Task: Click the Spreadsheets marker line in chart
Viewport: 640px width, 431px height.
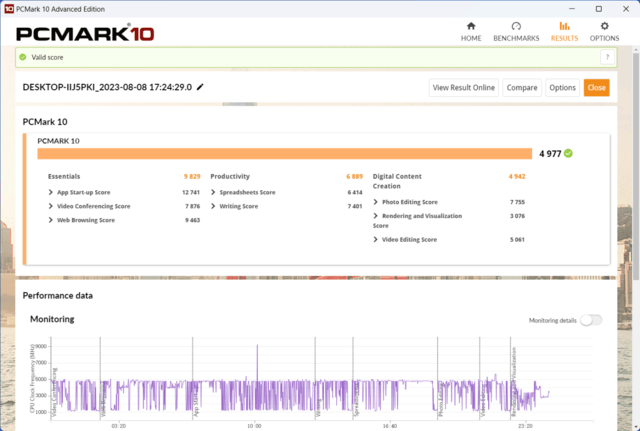Action: click(x=353, y=380)
